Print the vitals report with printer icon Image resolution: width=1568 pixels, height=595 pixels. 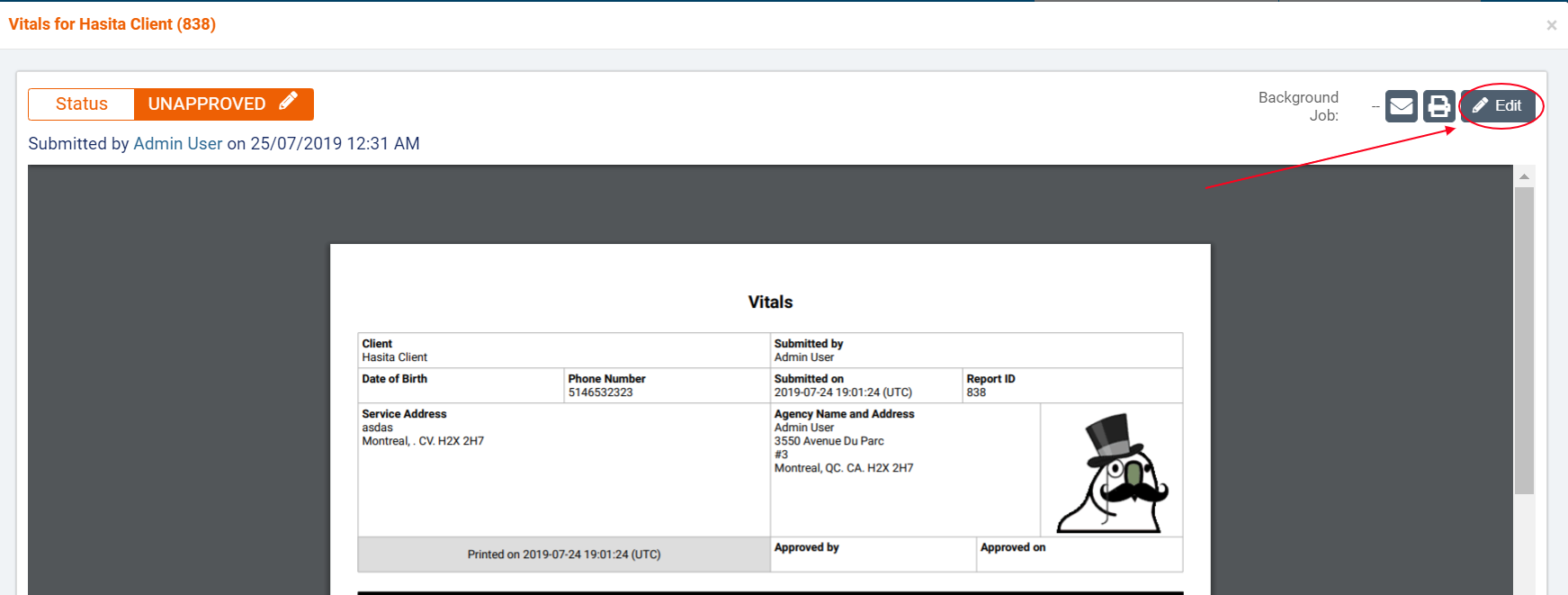pos(1438,106)
